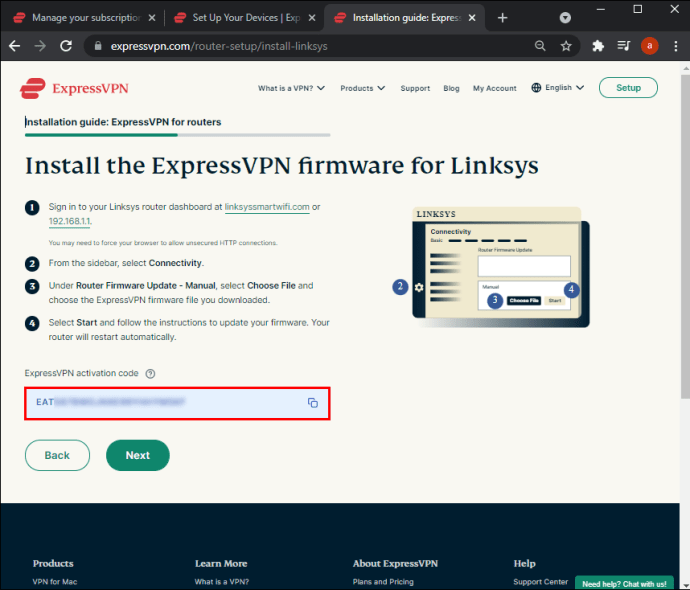
Task: Copy the activation code using the copy icon
Action: (312, 403)
